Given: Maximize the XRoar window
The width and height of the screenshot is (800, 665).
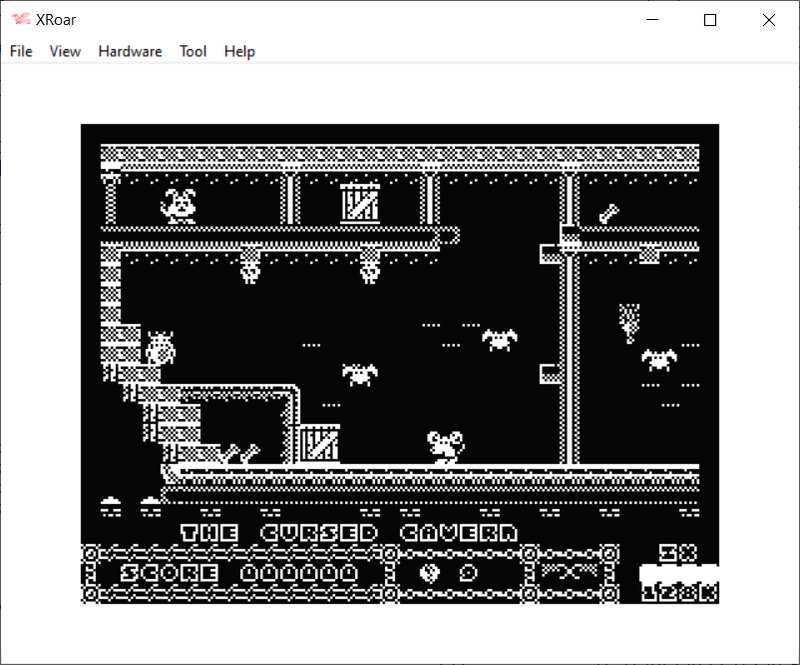Looking at the screenshot, I should pyautogui.click(x=710, y=20).
